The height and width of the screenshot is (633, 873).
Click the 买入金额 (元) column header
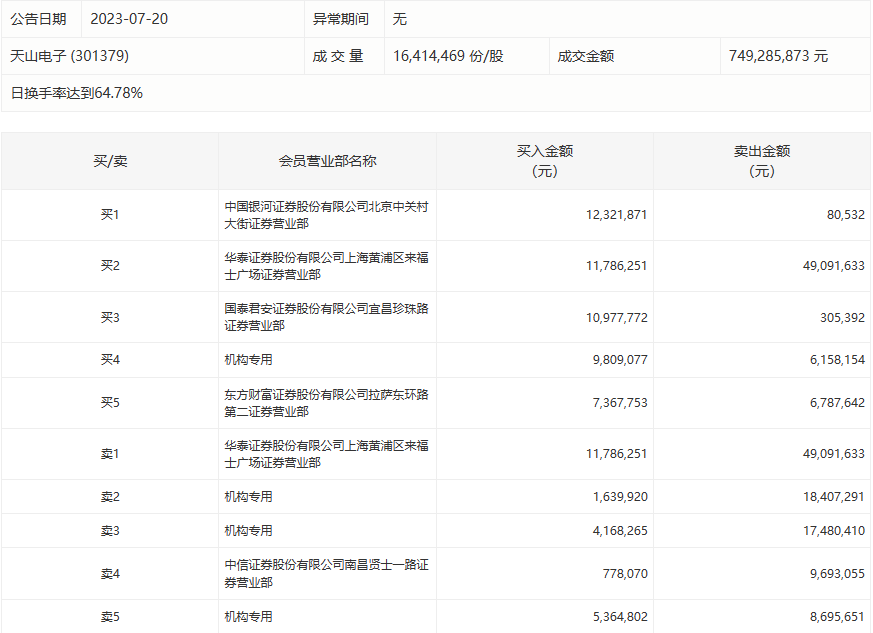tap(545, 161)
